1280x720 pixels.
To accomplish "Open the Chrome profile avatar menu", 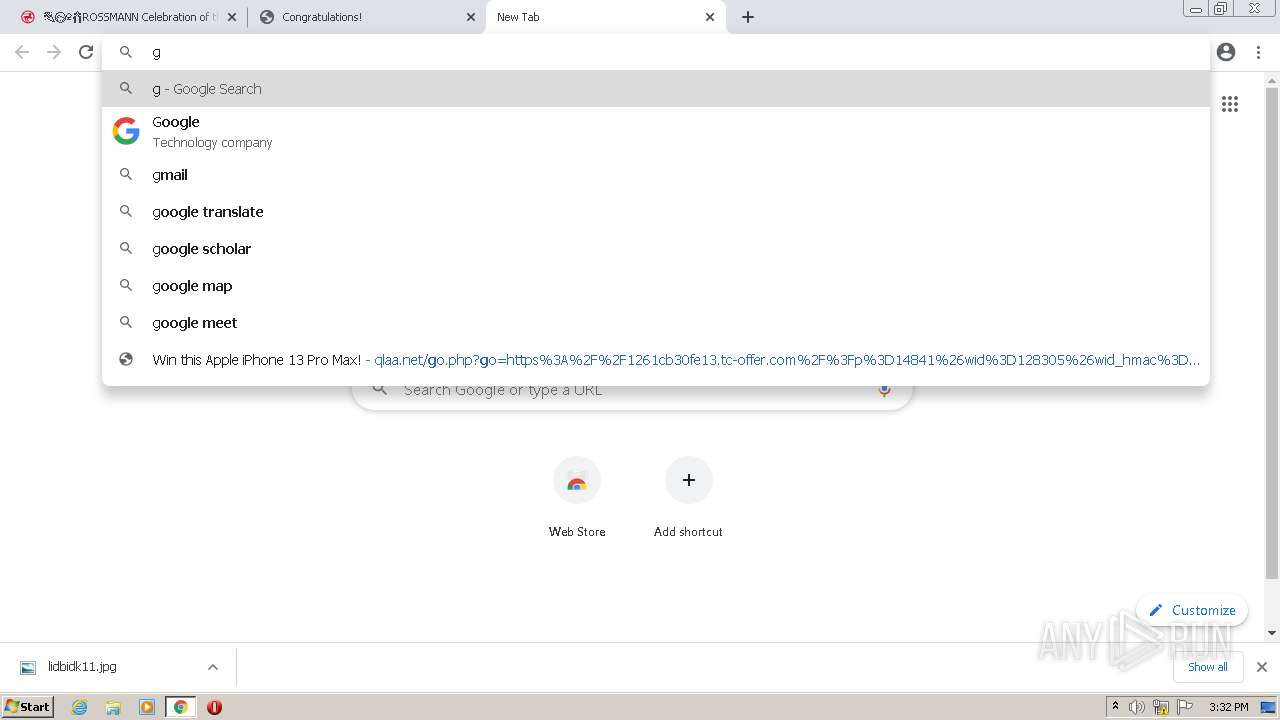I will pos(1226,52).
